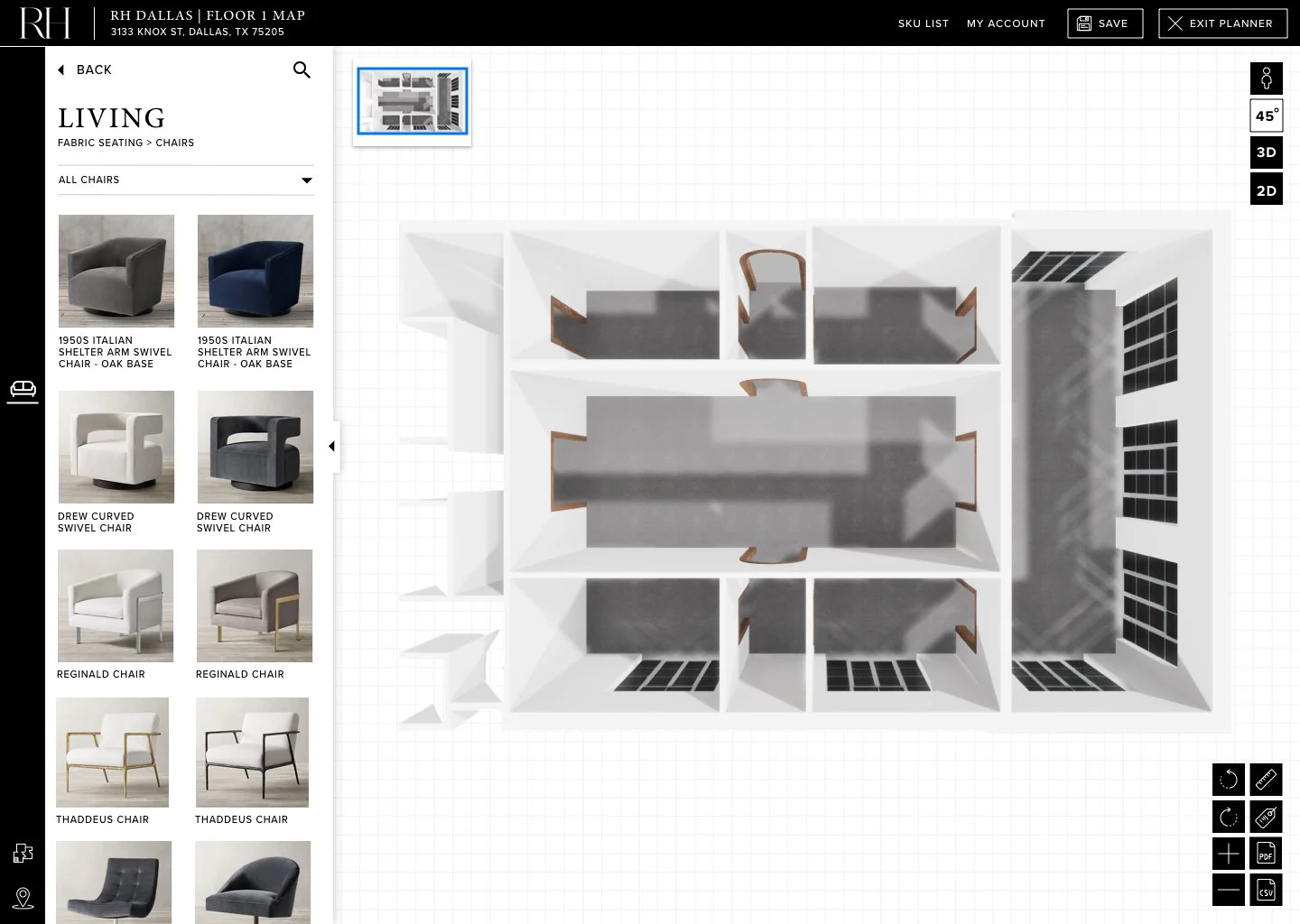Image resolution: width=1300 pixels, height=924 pixels.
Task: Click the Fabric Seating breadcrumb
Action: (x=100, y=143)
